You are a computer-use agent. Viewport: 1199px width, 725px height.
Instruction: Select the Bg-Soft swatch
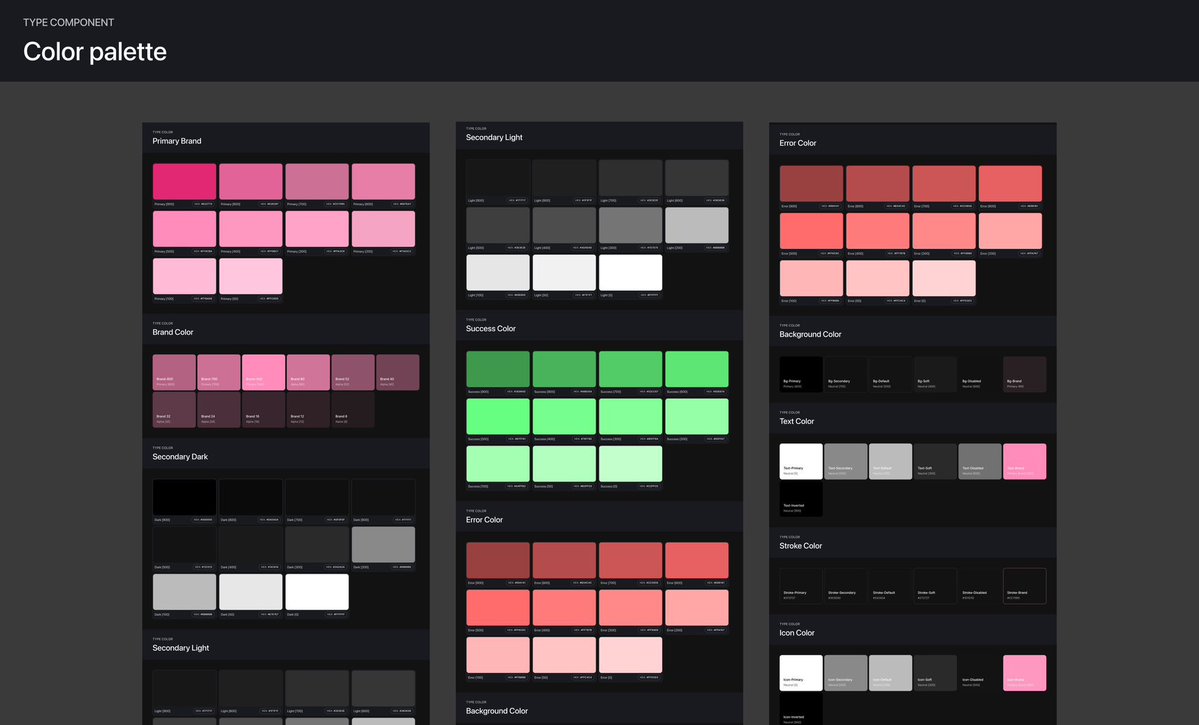tap(935, 375)
